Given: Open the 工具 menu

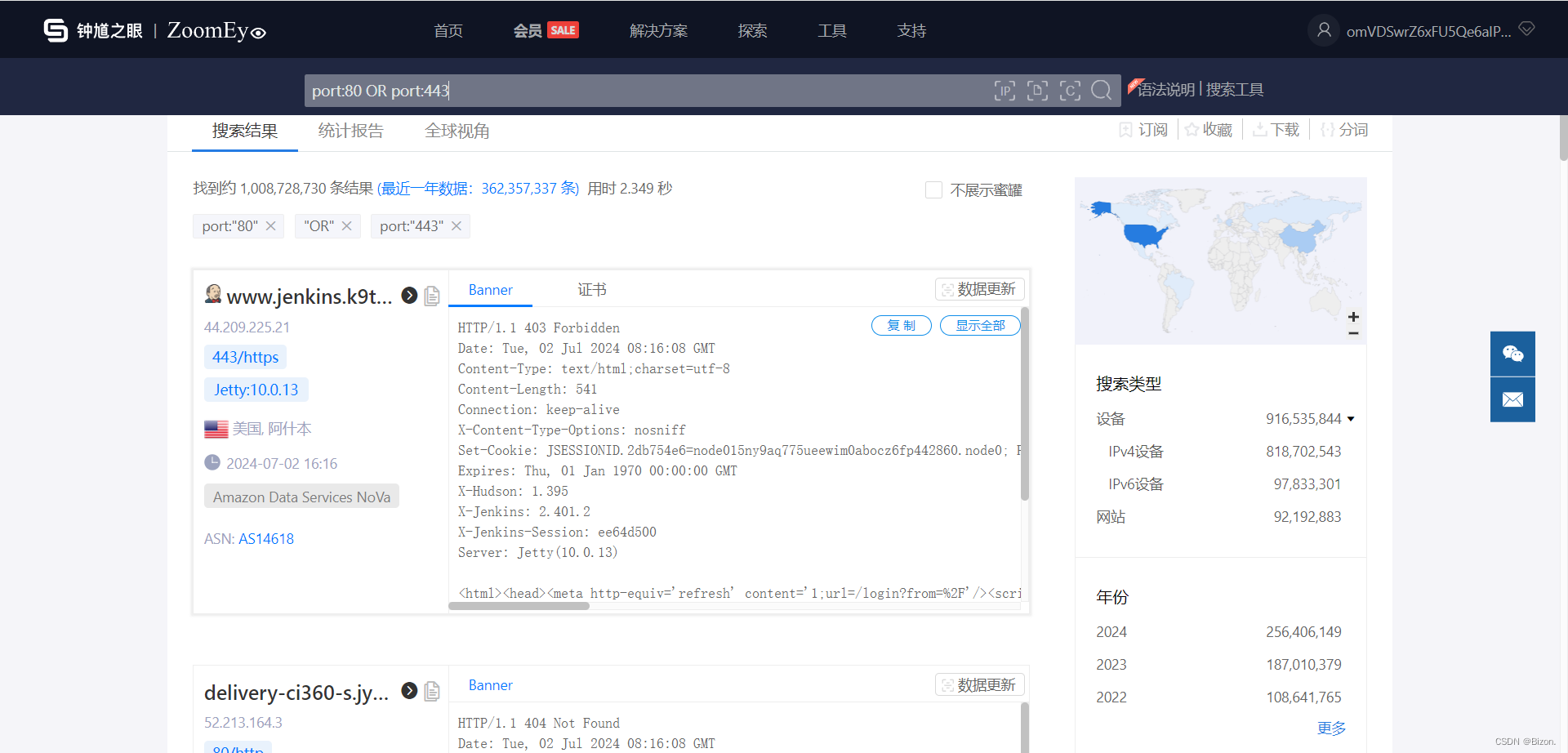Looking at the screenshot, I should 832,30.
